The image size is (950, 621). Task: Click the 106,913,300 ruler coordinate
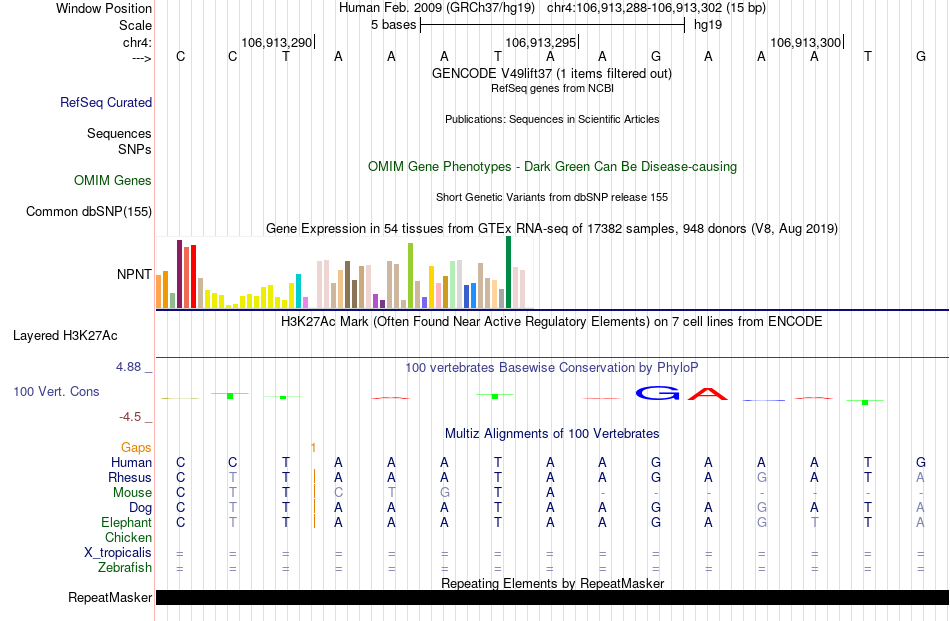(x=805, y=42)
